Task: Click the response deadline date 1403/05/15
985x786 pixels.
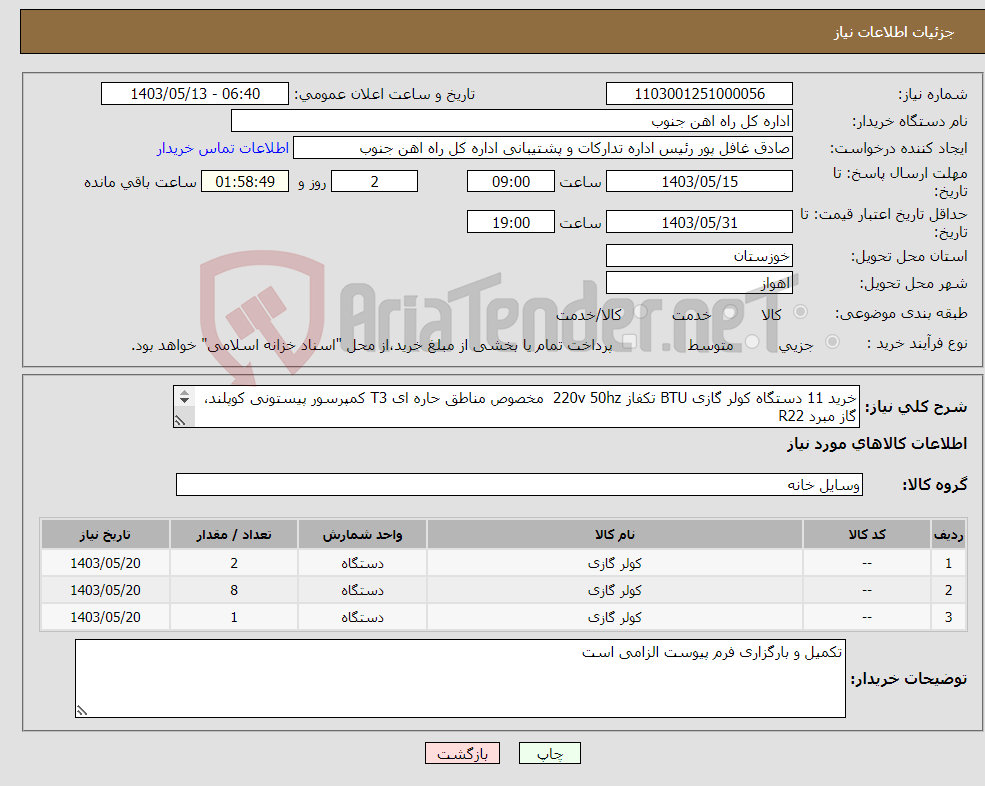Action: (x=699, y=182)
